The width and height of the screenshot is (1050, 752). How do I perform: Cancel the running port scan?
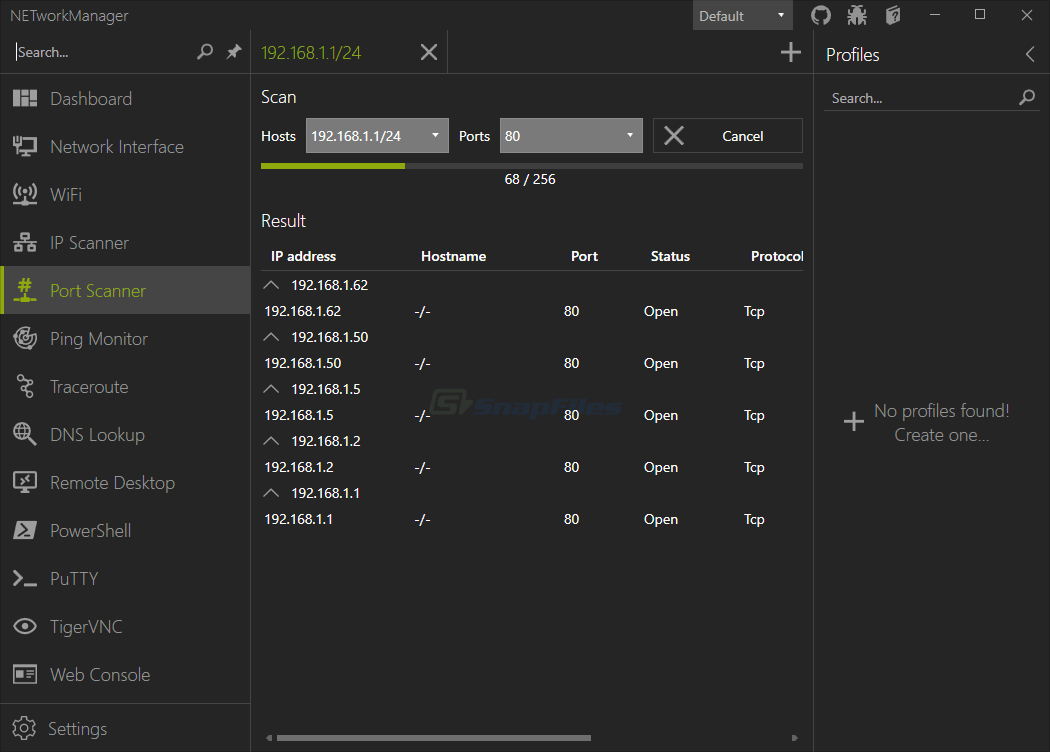pyautogui.click(x=727, y=136)
